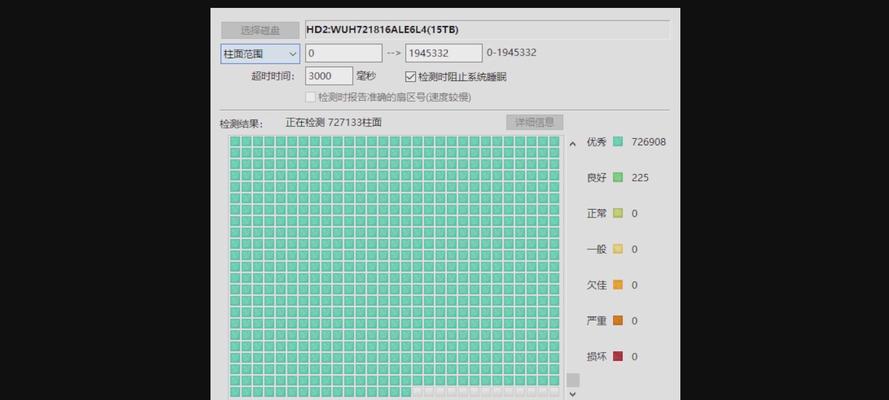
Task: Click the 优秀 green color swatch
Action: point(618,142)
